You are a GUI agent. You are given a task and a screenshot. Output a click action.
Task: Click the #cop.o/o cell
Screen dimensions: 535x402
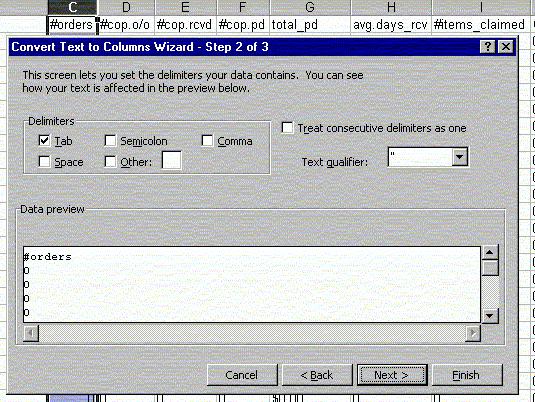pyautogui.click(x=126, y=25)
